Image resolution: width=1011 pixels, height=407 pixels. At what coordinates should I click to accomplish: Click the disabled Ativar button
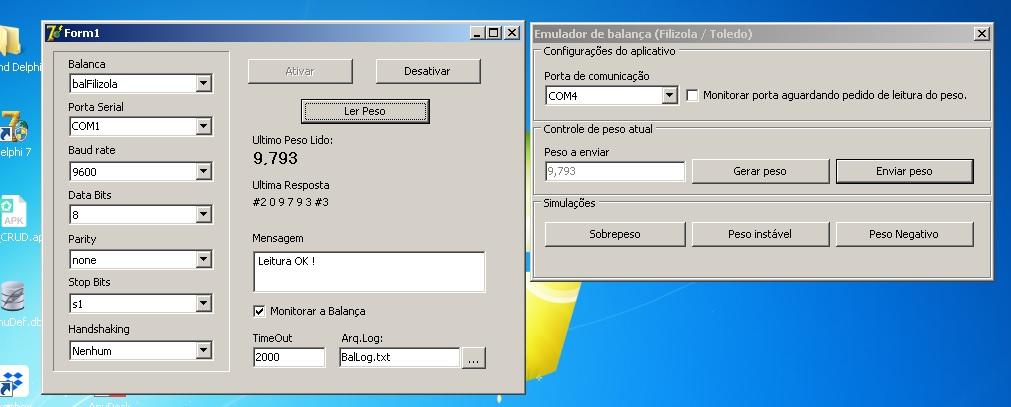[x=300, y=72]
